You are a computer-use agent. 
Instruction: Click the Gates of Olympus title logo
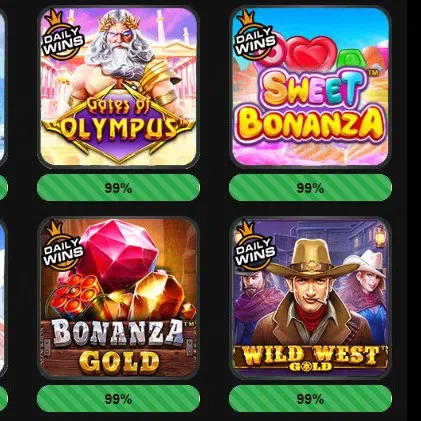[x=118, y=123]
